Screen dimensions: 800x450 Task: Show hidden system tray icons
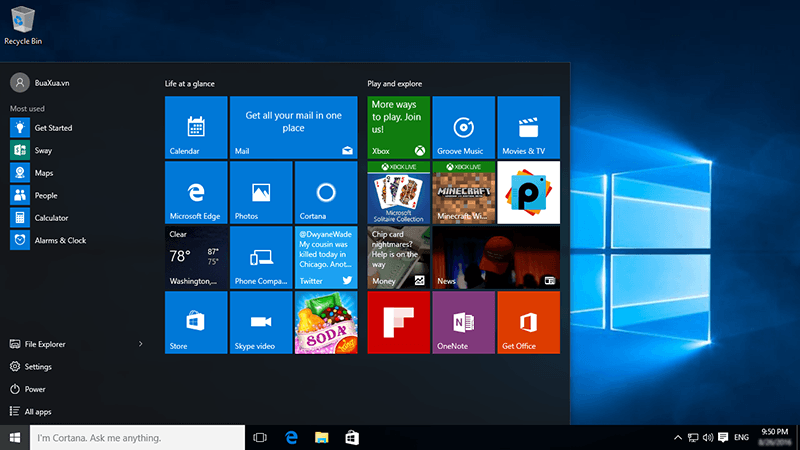[678, 437]
